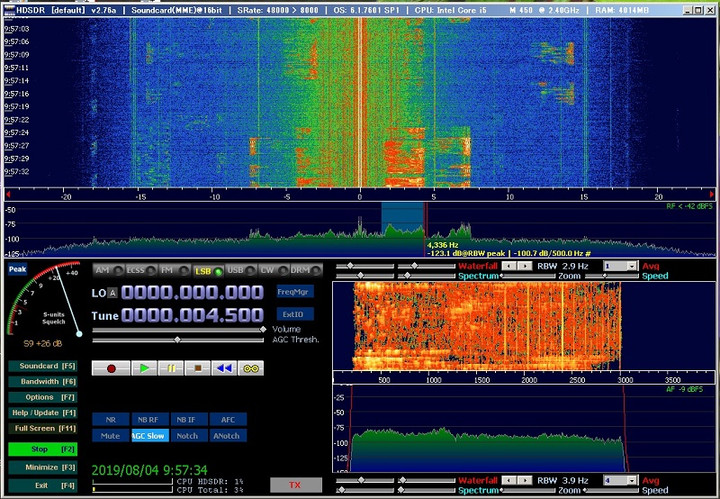Viewport: 720px width, 499px height.
Task: Adjust the lower Zoom slider
Action: pyautogui.click(x=529, y=490)
